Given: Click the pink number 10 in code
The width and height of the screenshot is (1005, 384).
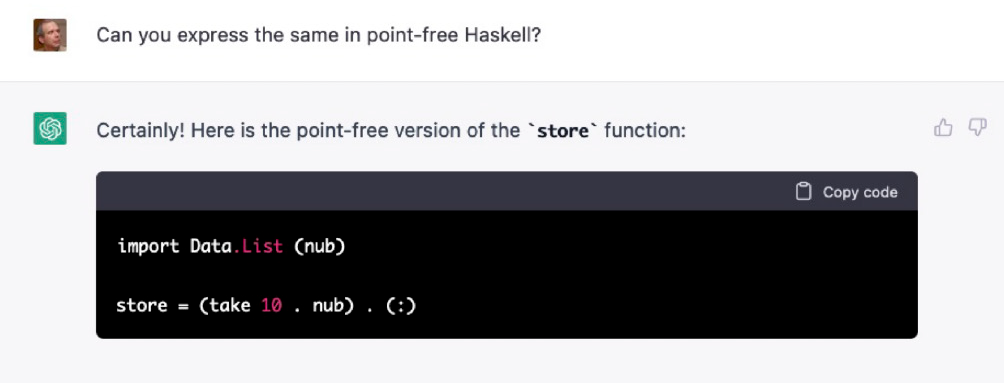Looking at the screenshot, I should 271,306.
